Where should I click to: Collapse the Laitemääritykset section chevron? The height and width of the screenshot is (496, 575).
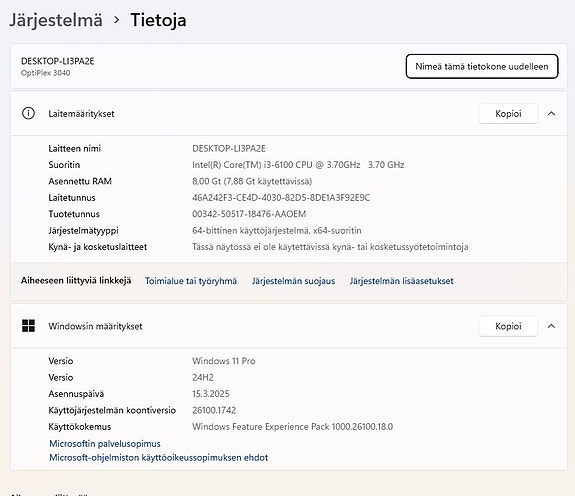coord(551,114)
